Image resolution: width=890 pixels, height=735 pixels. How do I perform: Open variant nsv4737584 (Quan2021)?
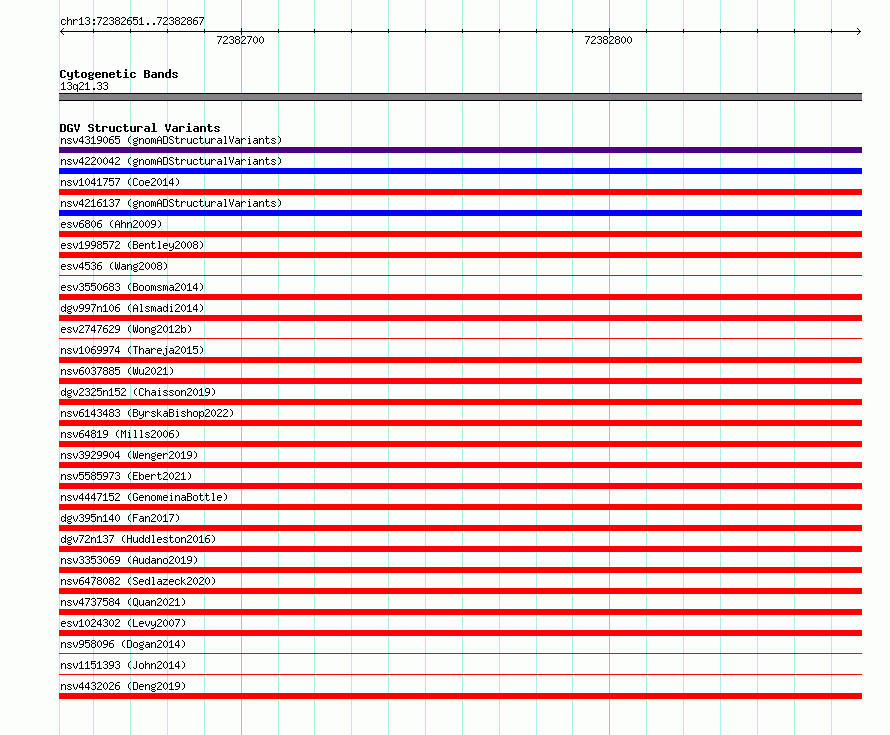click(123, 602)
